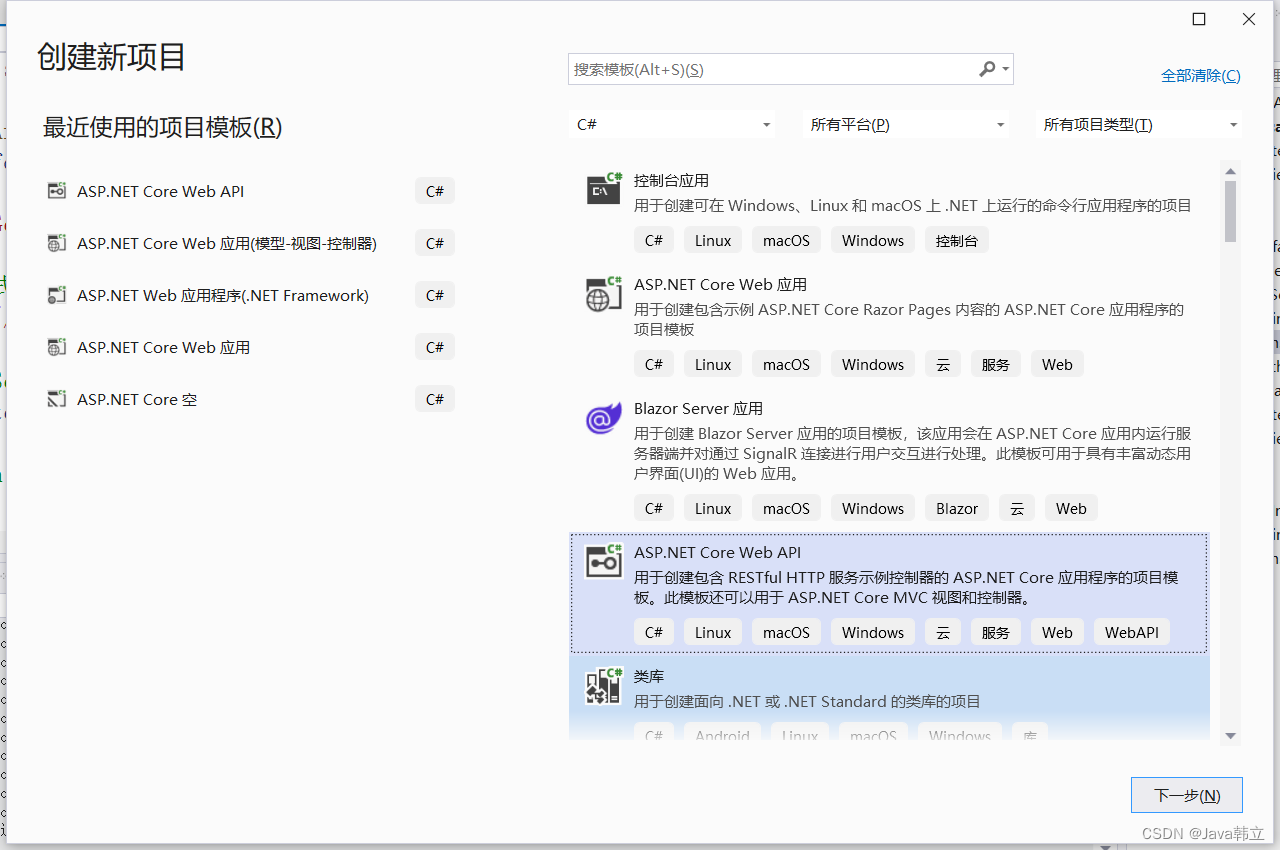Click the macOS tag under 控制台应用
The width and height of the screenshot is (1280, 850).
pyautogui.click(x=786, y=240)
